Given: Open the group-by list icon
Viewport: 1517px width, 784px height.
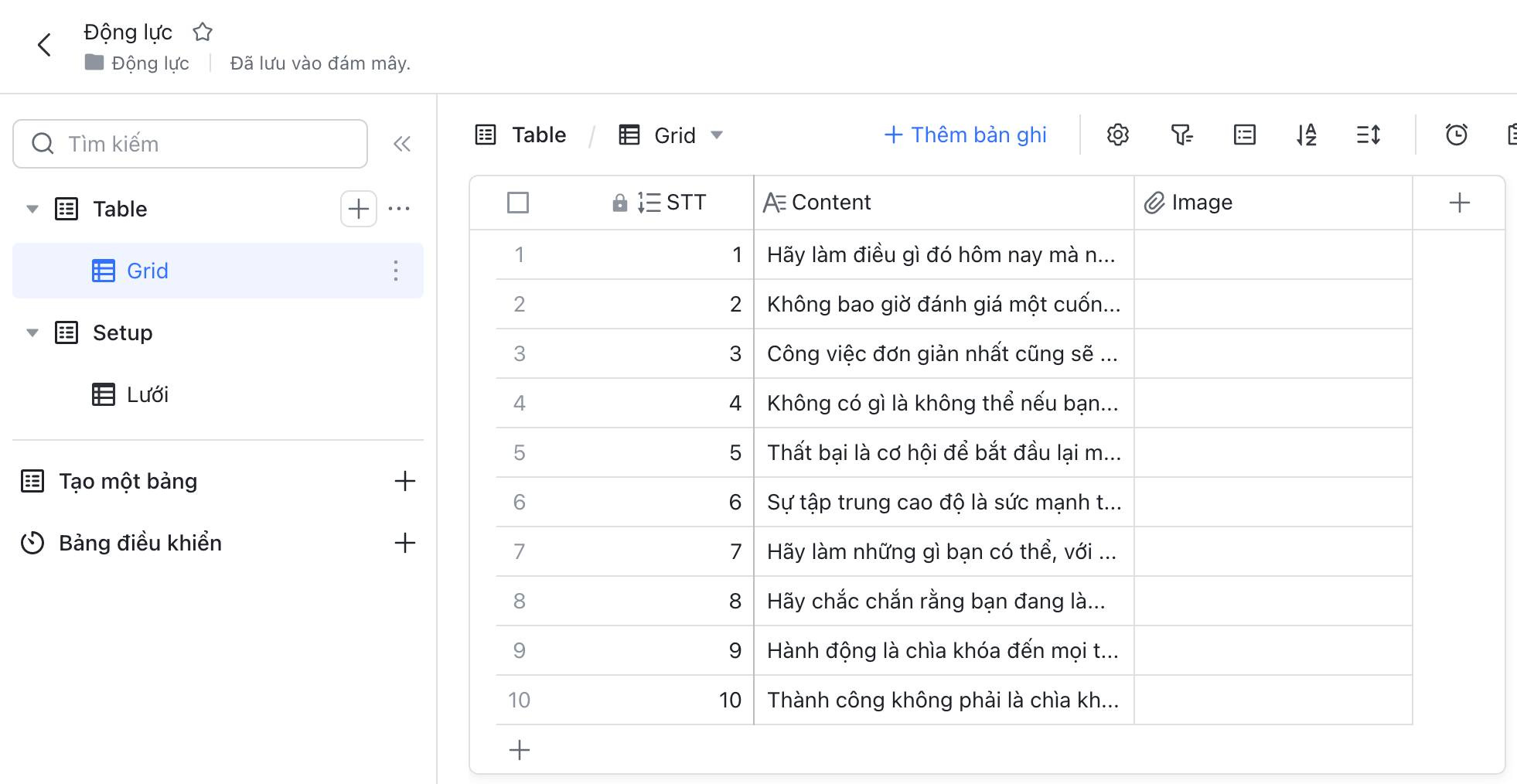Looking at the screenshot, I should tap(1245, 135).
